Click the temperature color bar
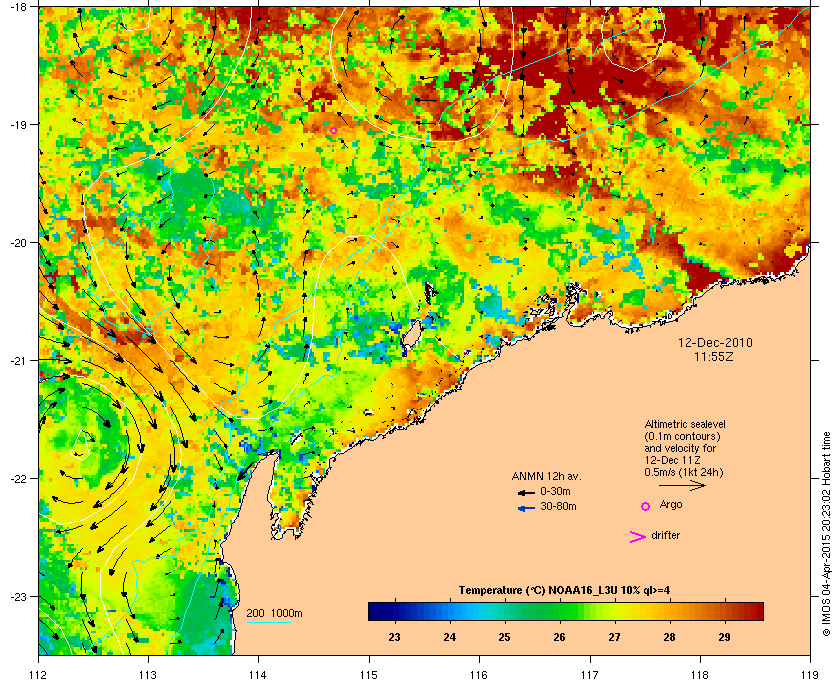Viewport: 840px width, 680px height. pyautogui.click(x=566, y=611)
